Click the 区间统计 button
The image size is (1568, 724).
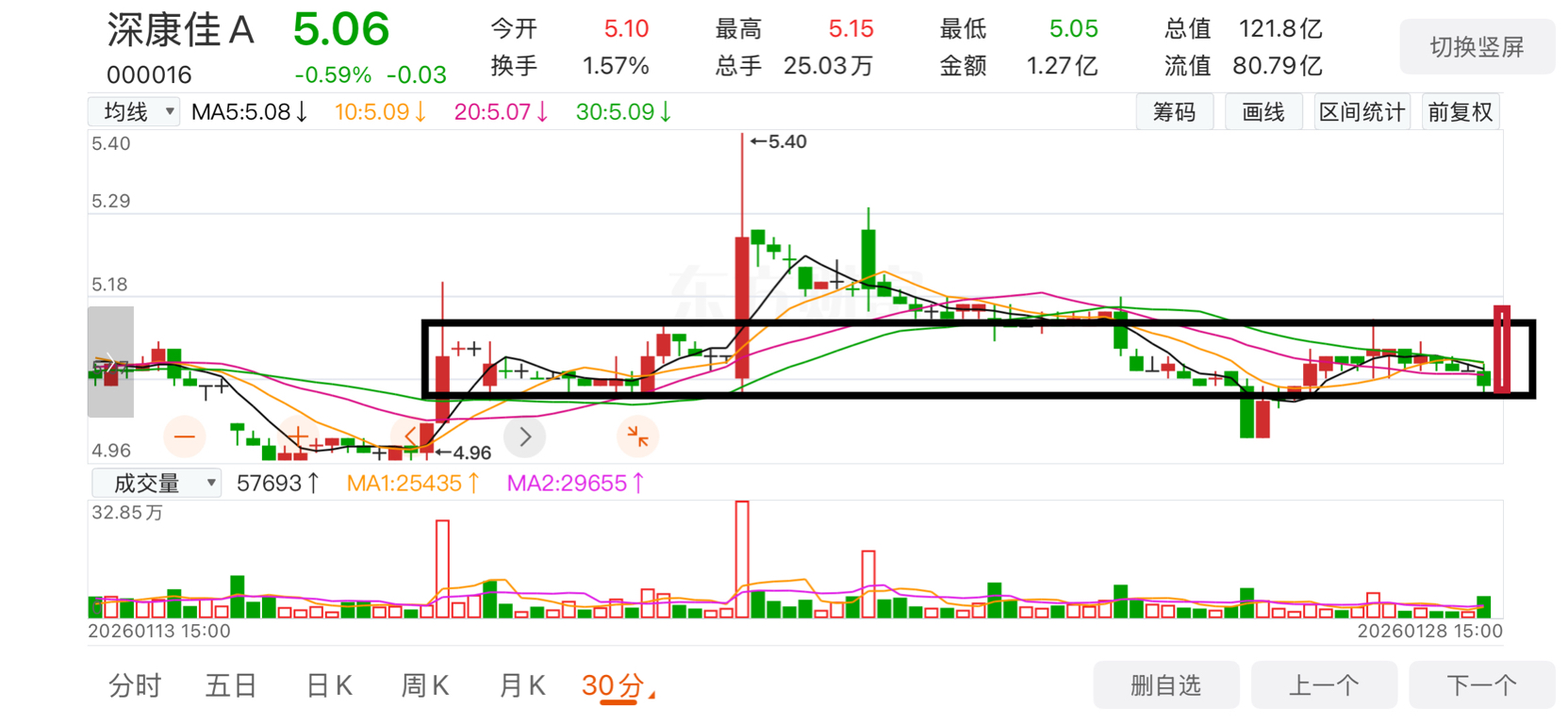coord(1362,112)
